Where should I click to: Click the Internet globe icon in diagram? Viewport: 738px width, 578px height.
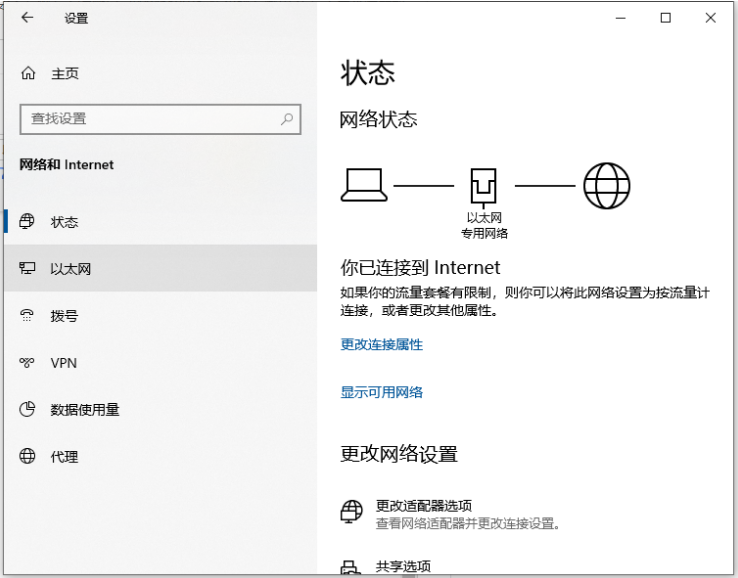(606, 185)
